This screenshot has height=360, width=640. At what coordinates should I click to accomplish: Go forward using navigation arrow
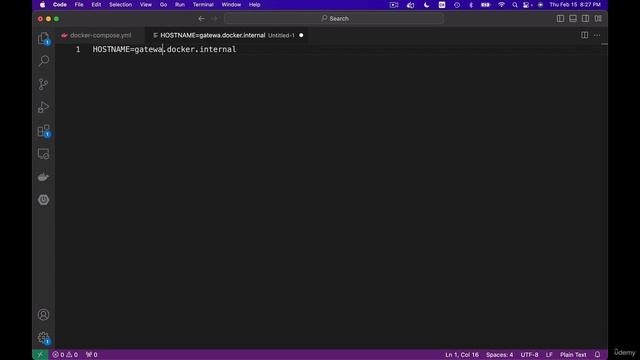pyautogui.click(x=214, y=18)
